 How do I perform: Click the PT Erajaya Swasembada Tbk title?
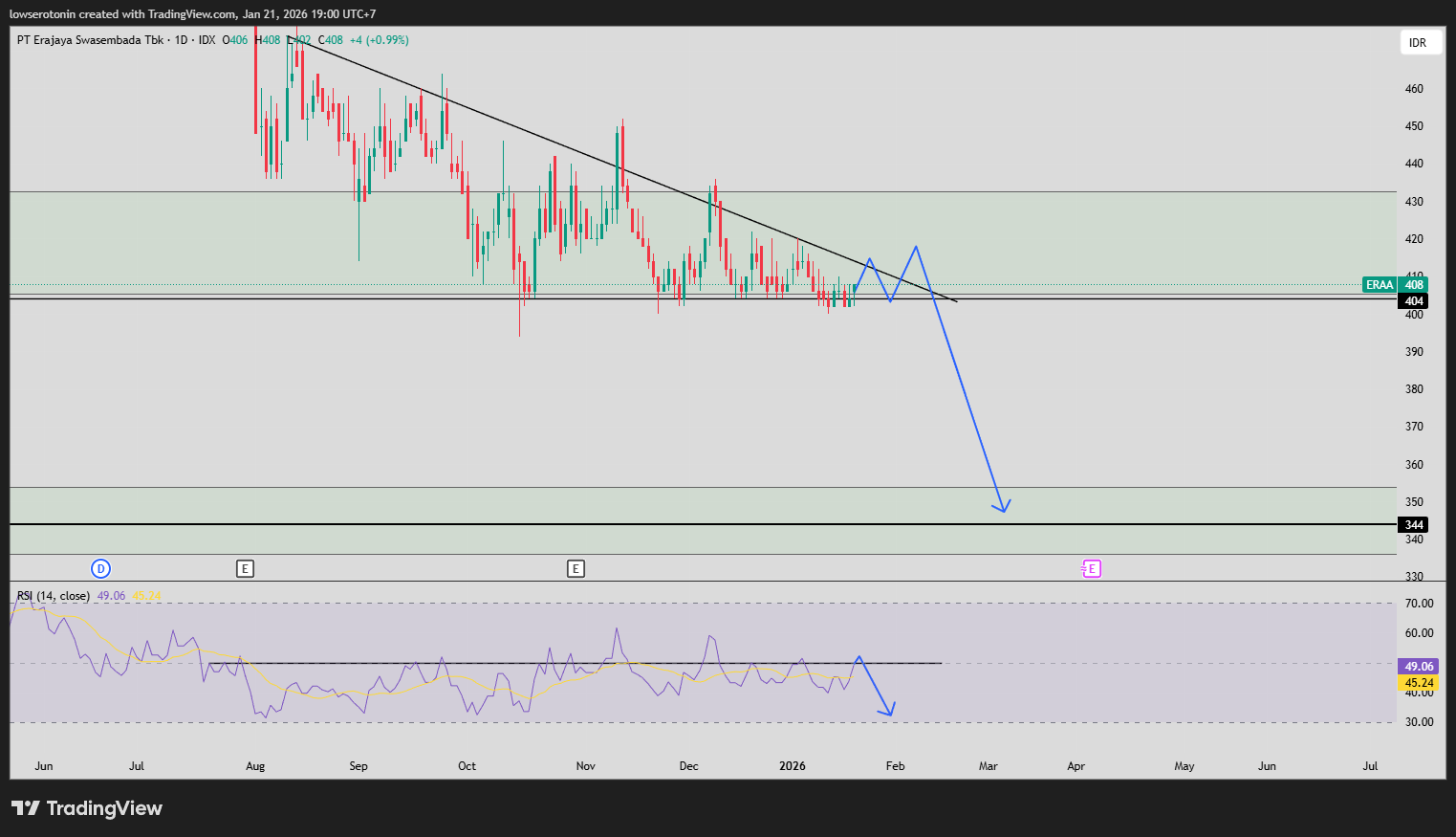pos(90,40)
